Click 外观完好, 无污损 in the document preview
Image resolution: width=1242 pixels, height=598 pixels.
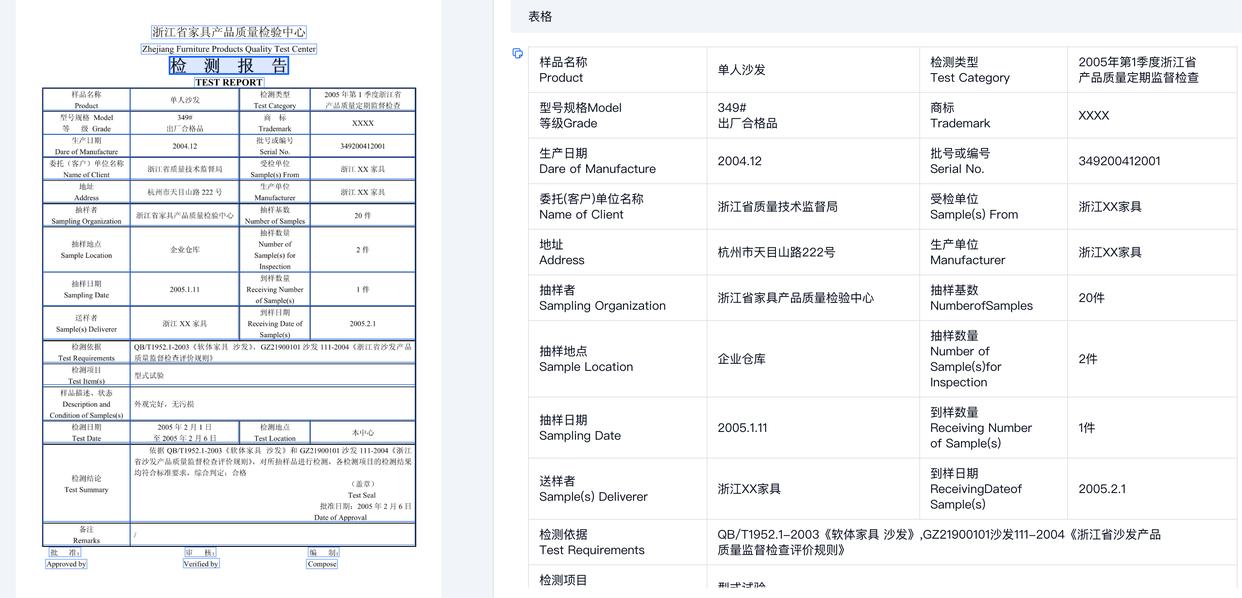[x=164, y=404]
